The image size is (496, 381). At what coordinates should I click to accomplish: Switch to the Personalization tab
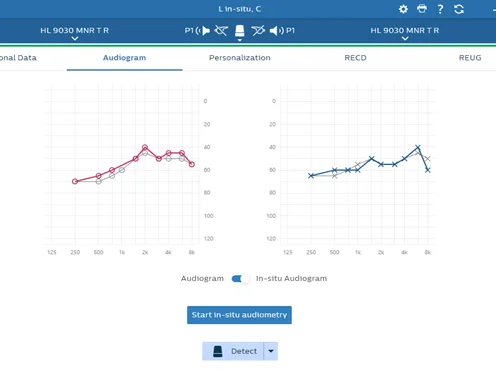[x=240, y=58]
